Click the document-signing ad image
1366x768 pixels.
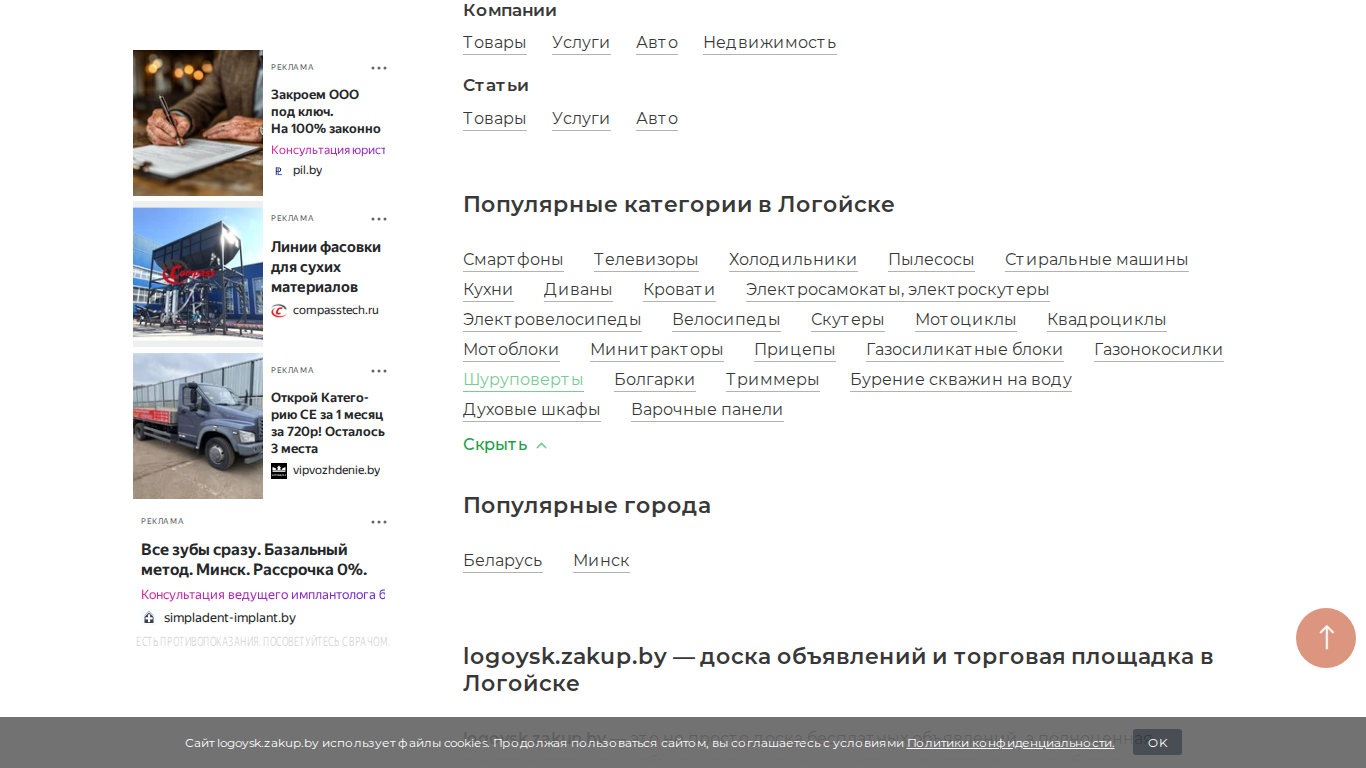[198, 123]
